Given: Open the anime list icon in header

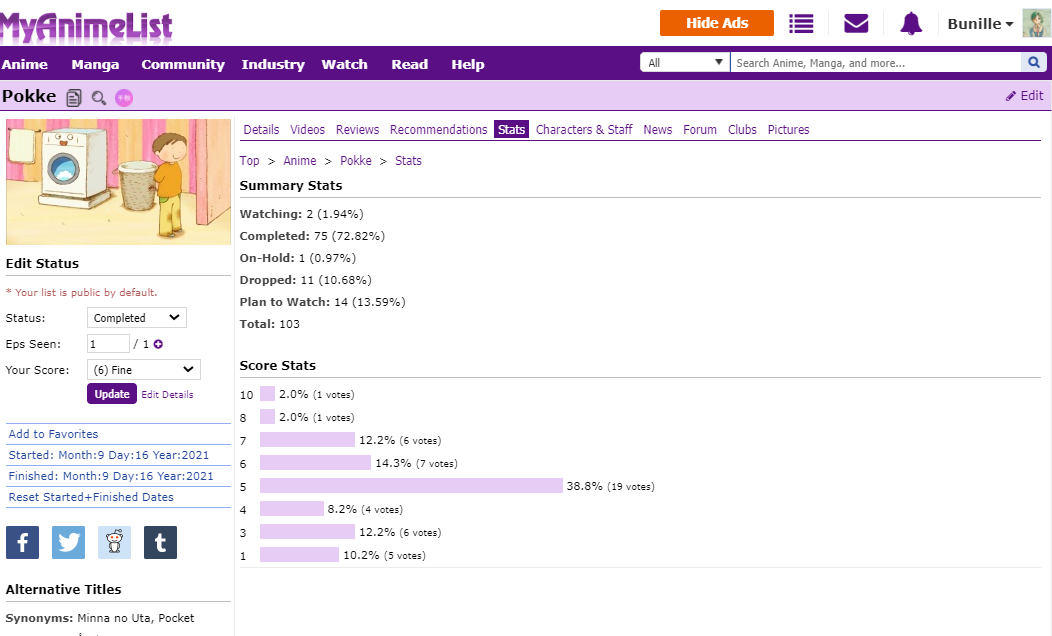Looking at the screenshot, I should coord(801,23).
